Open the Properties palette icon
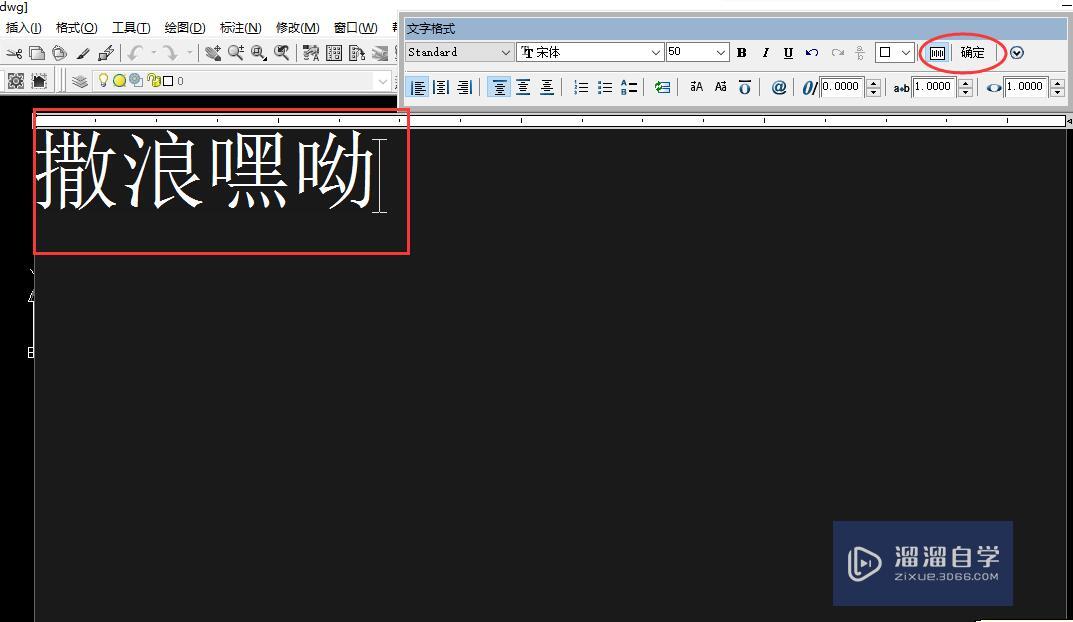 (311, 53)
